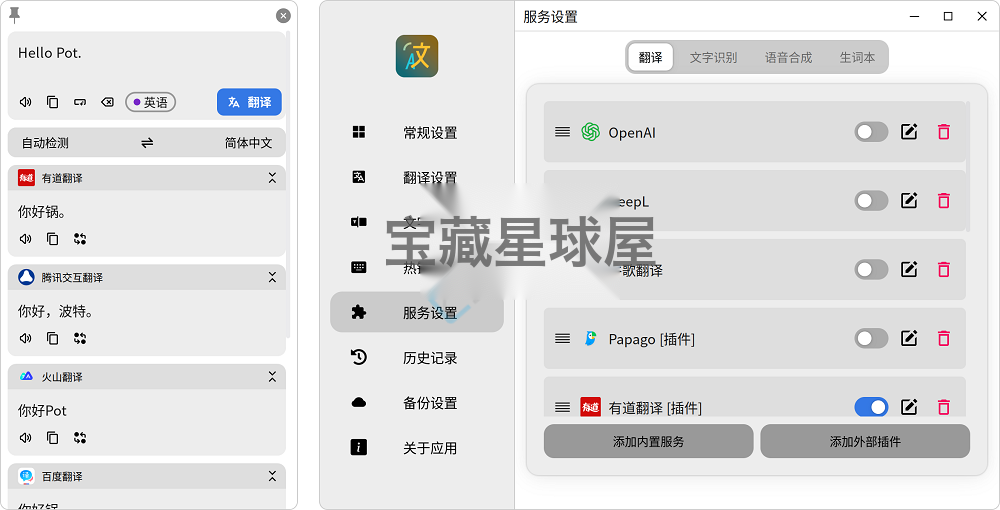Collapse the 百度翻译 result card
Screen dimensions: 1000x510
[x=272, y=476]
